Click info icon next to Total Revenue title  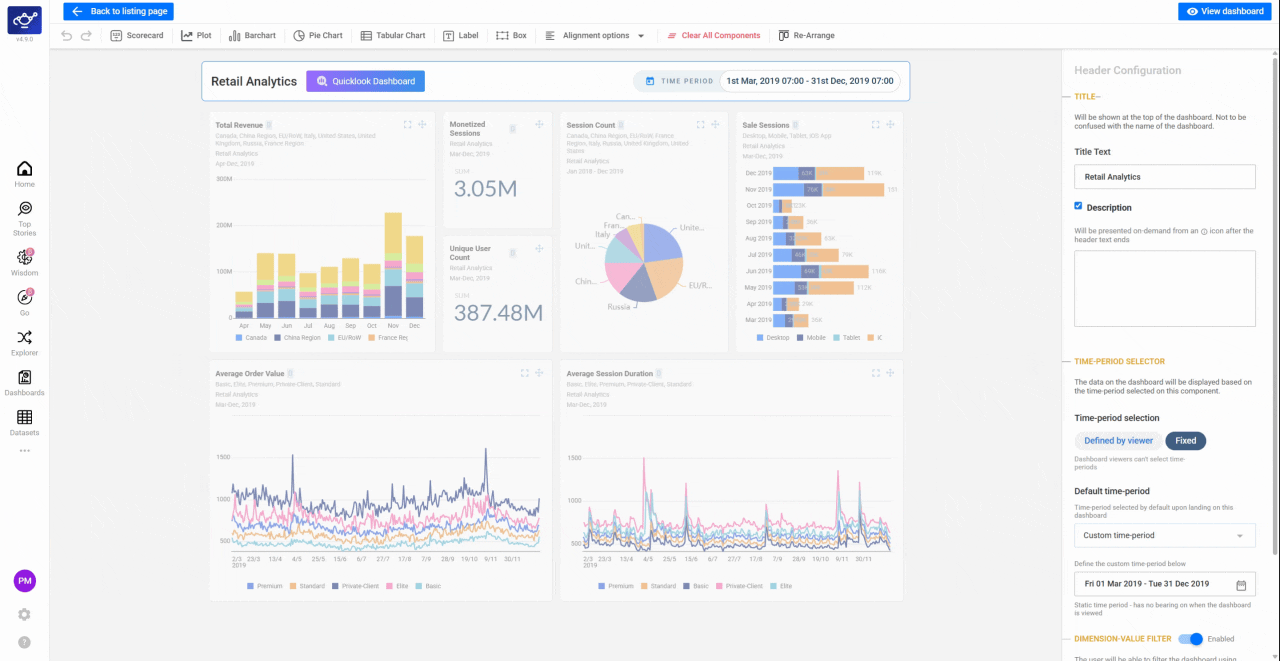[269, 126]
